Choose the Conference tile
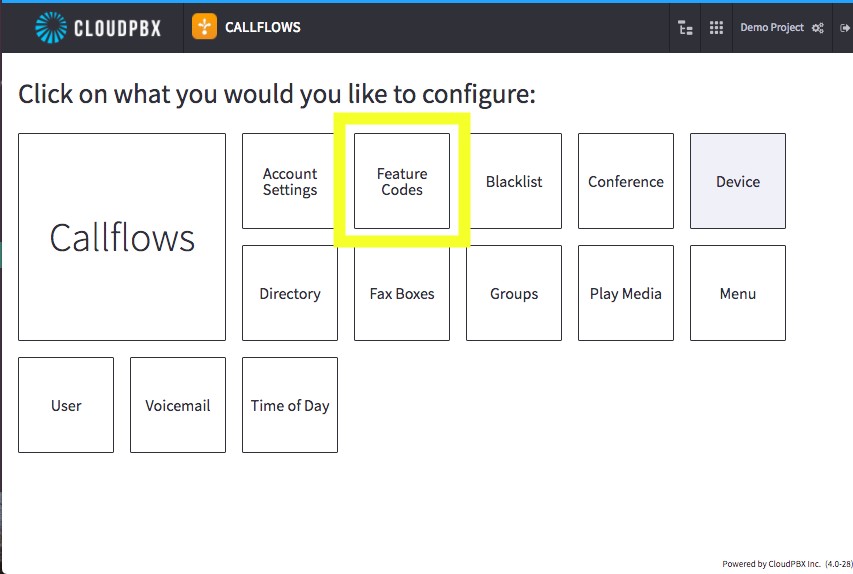Screen dimensions: 853x574 [626, 181]
